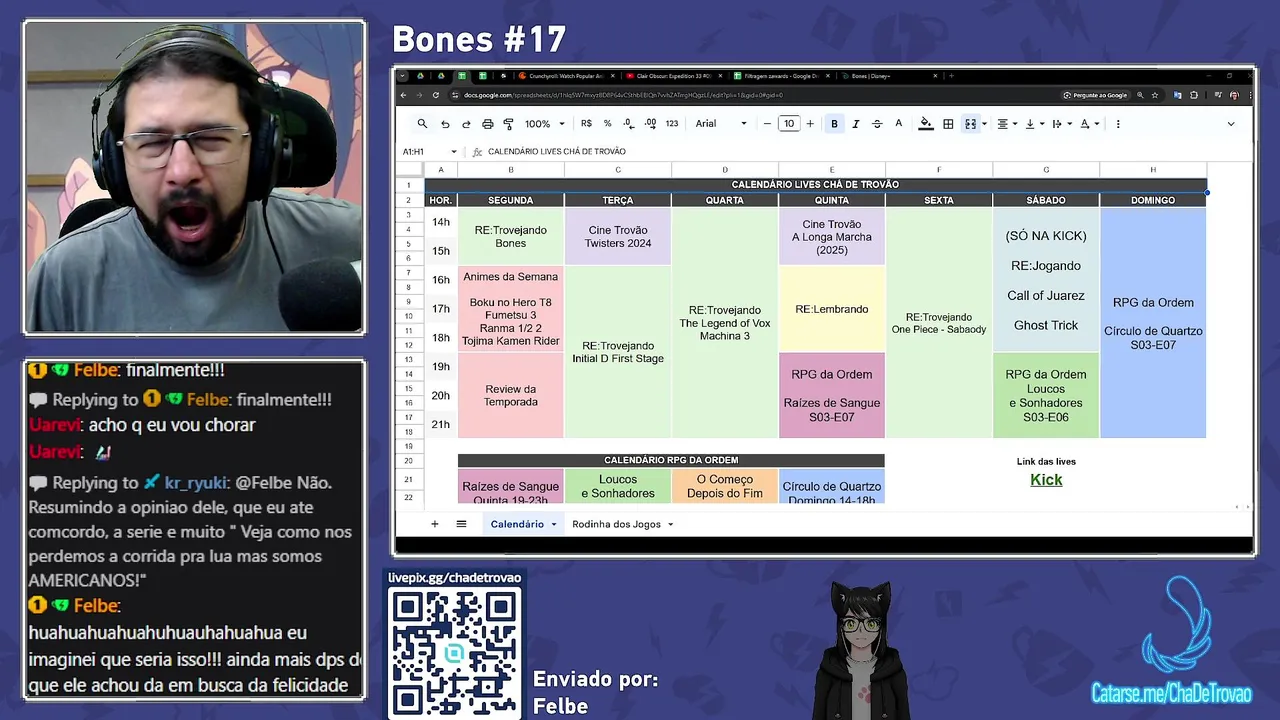Viewport: 1280px width, 720px height.
Task: Increase decimal places
Action: point(650,124)
